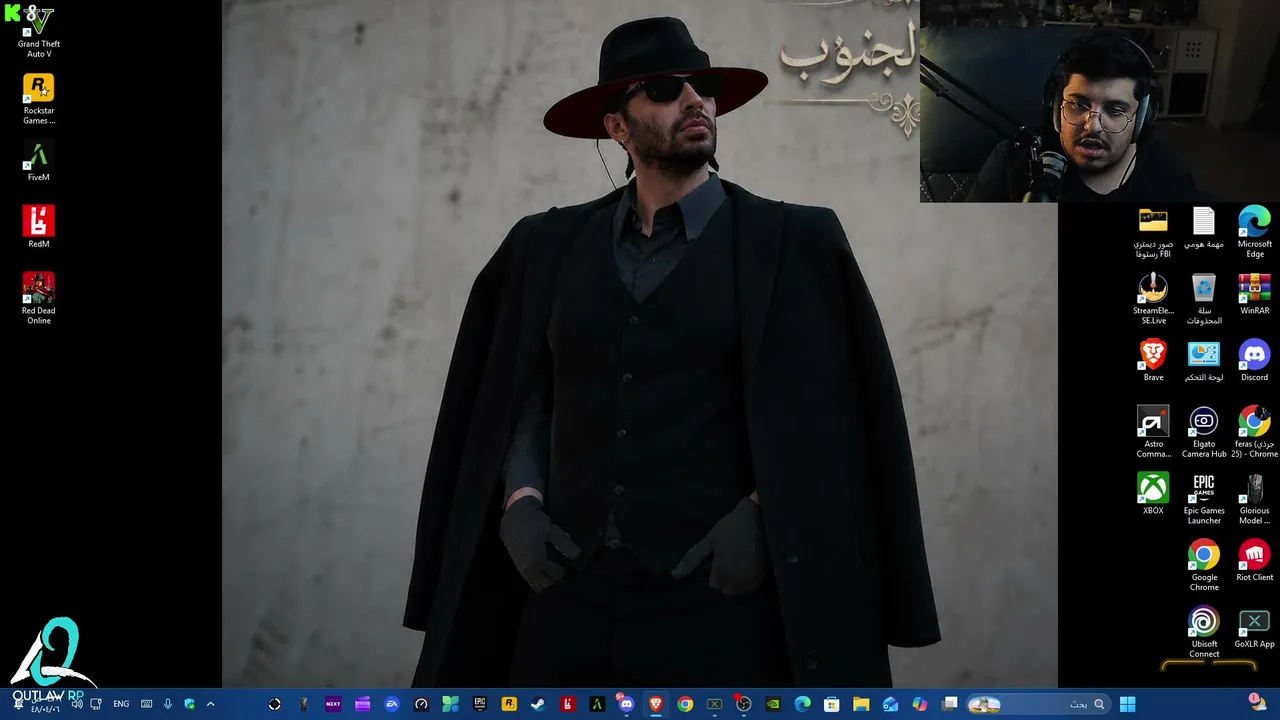Open Rockstar Games Launcher from the taskbar
This screenshot has height=720, width=1280.
509,704
